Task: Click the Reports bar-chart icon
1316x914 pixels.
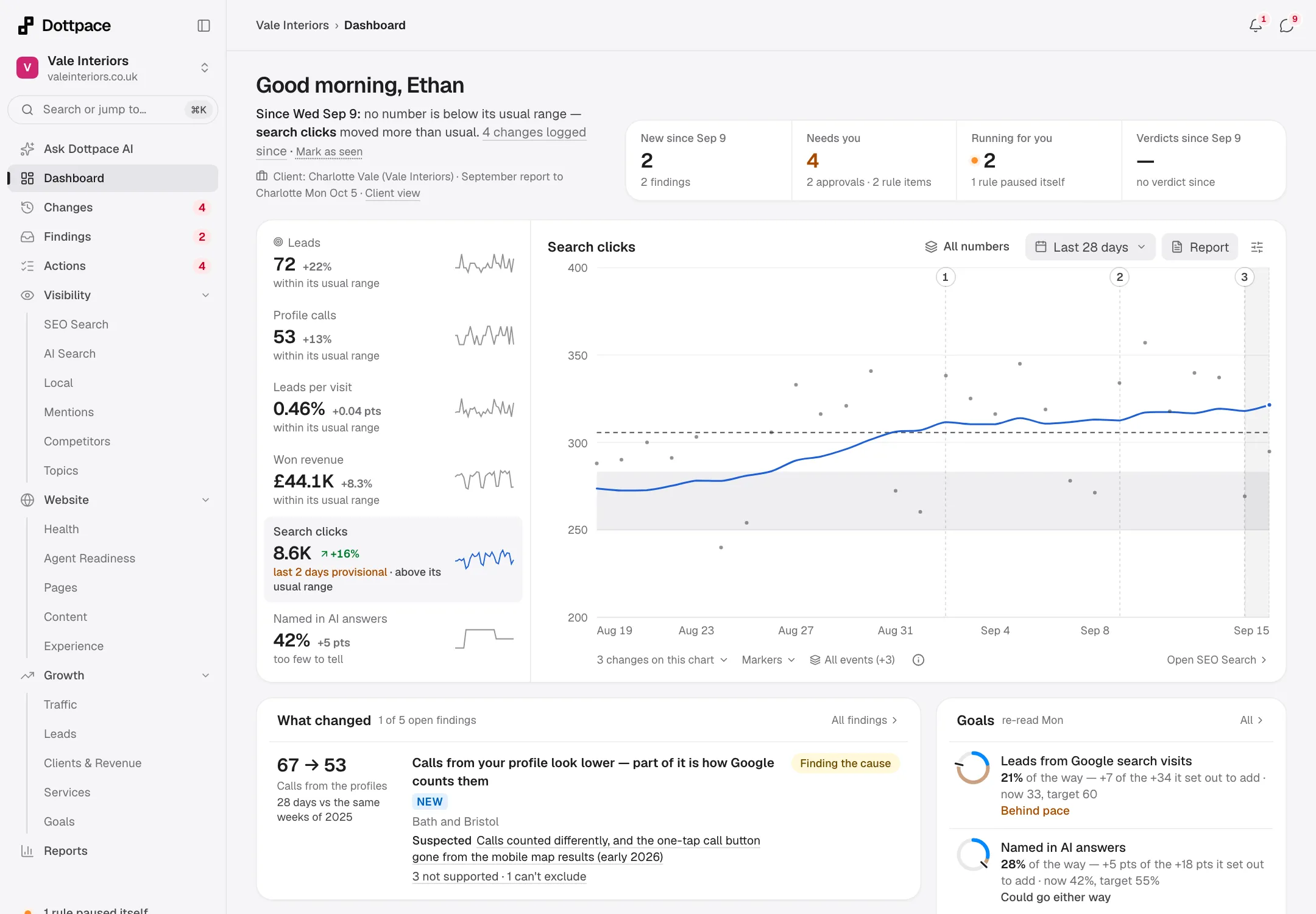Action: [27, 851]
